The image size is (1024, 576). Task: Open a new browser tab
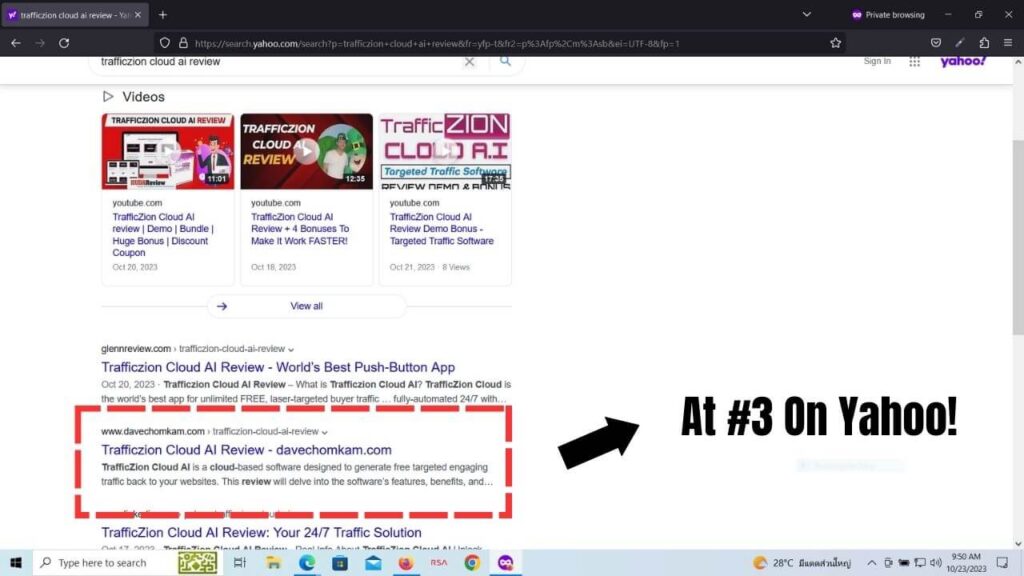[163, 14]
